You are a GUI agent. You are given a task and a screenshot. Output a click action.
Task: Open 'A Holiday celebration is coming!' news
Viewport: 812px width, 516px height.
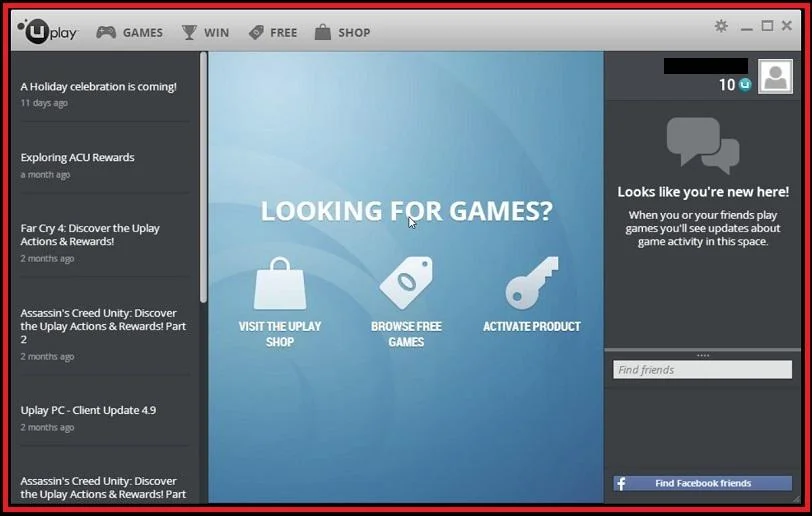point(98,87)
